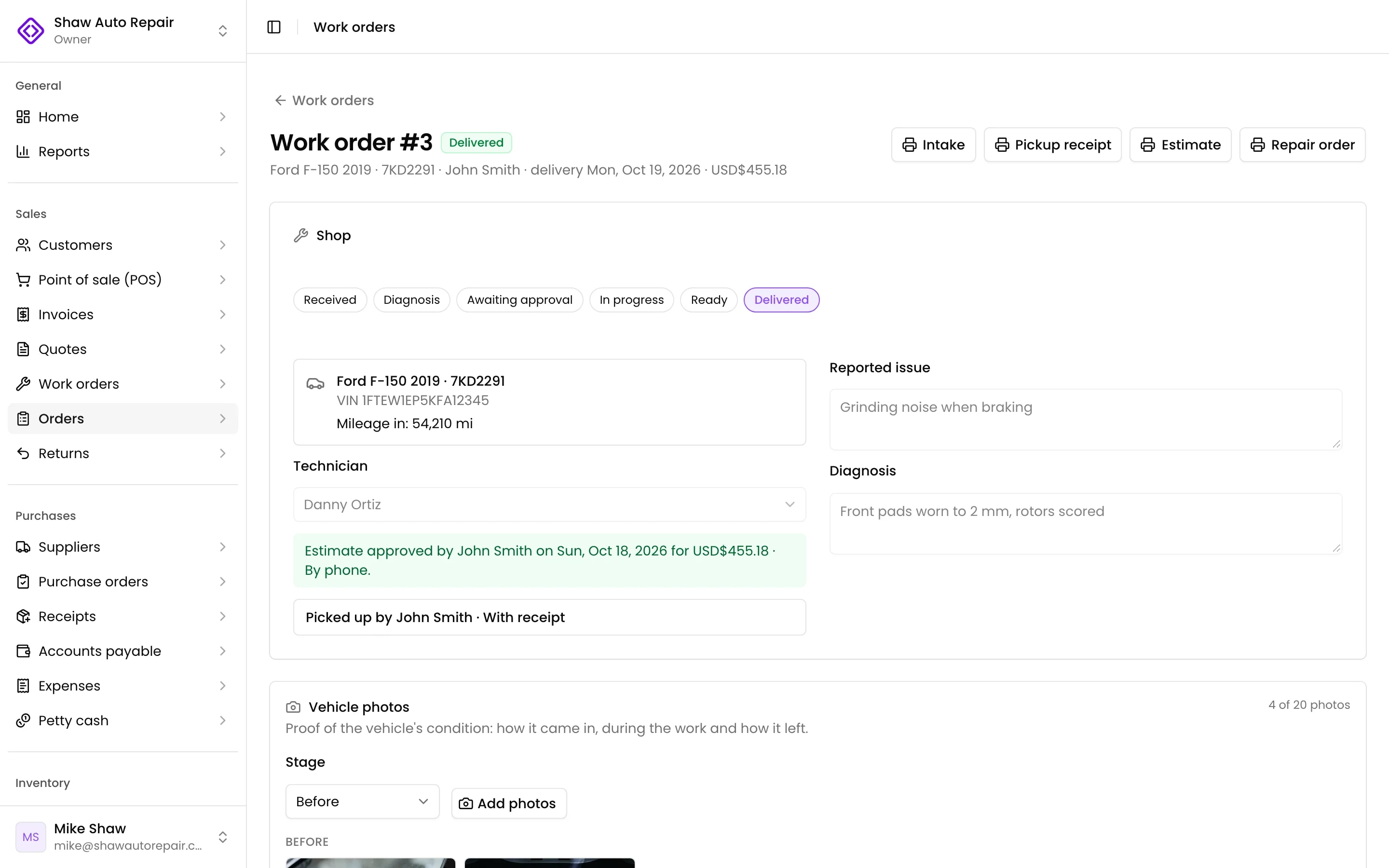Click the Ford F-150 vehicle info card
The image size is (1389, 868).
pos(549,403)
